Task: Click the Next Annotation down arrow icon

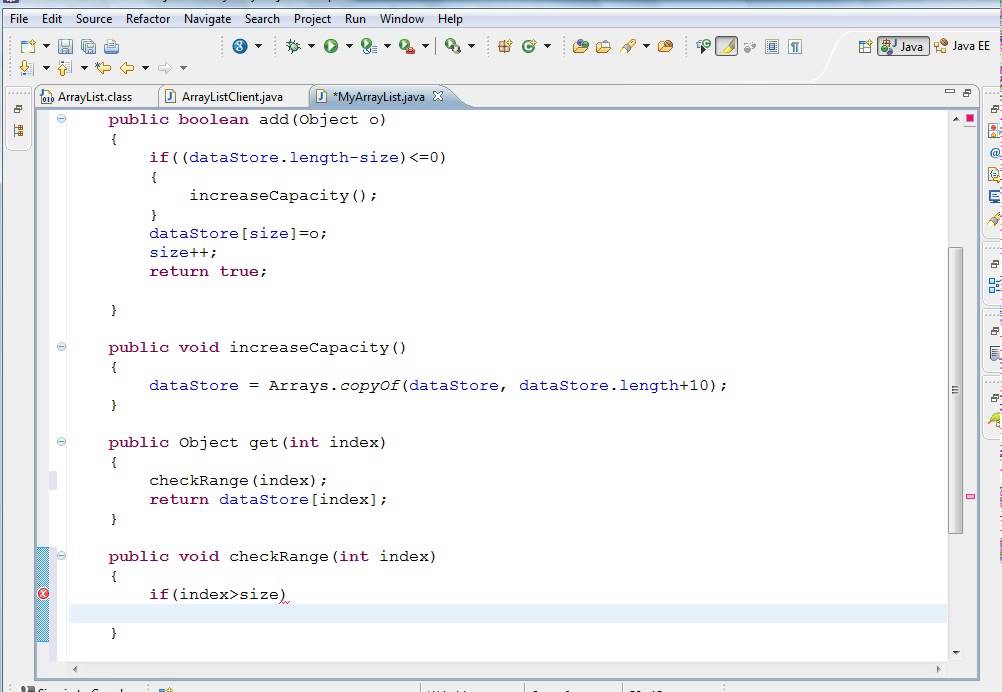Action: 26,67
